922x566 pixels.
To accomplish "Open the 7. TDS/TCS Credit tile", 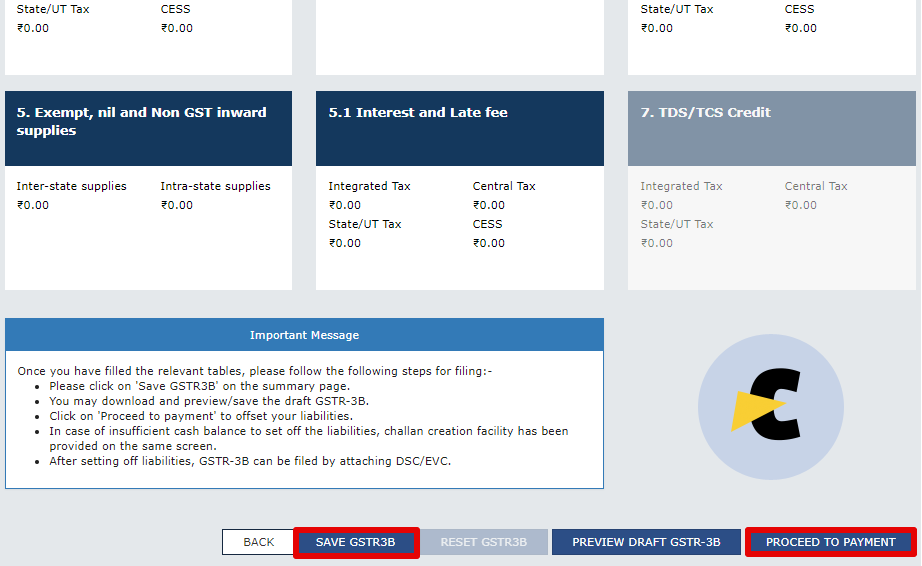I will [x=771, y=128].
